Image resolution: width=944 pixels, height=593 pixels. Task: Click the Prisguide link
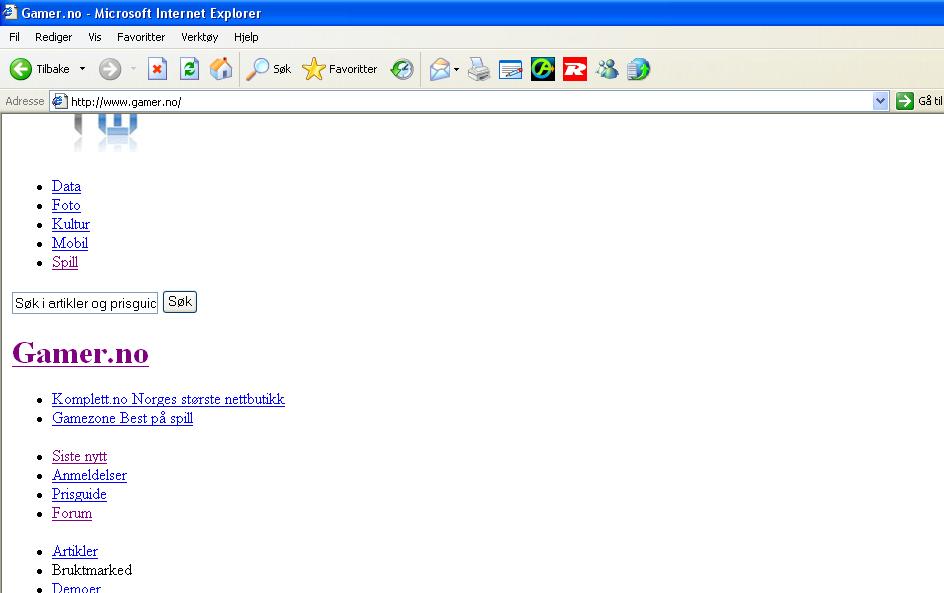(x=79, y=494)
